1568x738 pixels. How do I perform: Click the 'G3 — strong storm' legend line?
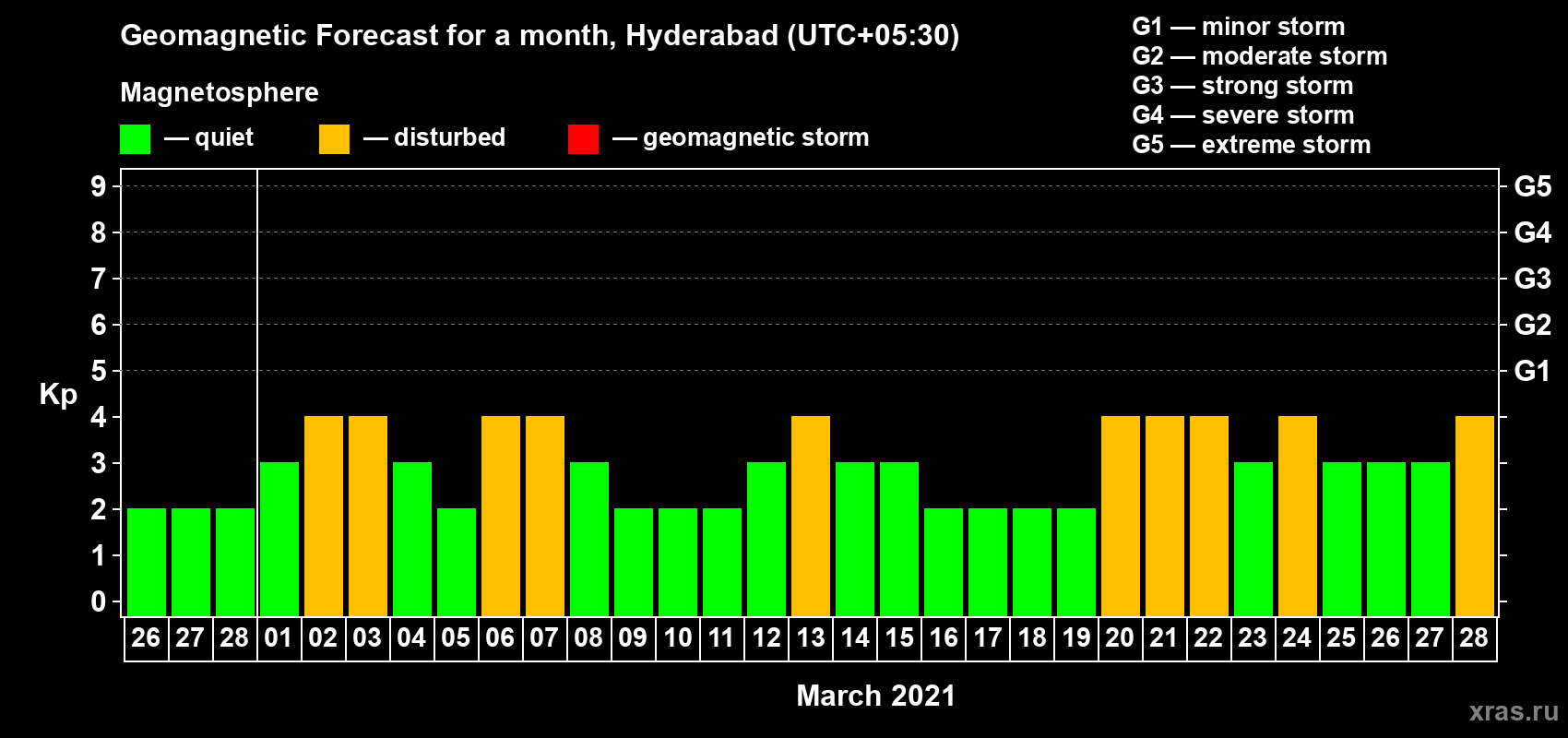click(x=1242, y=86)
